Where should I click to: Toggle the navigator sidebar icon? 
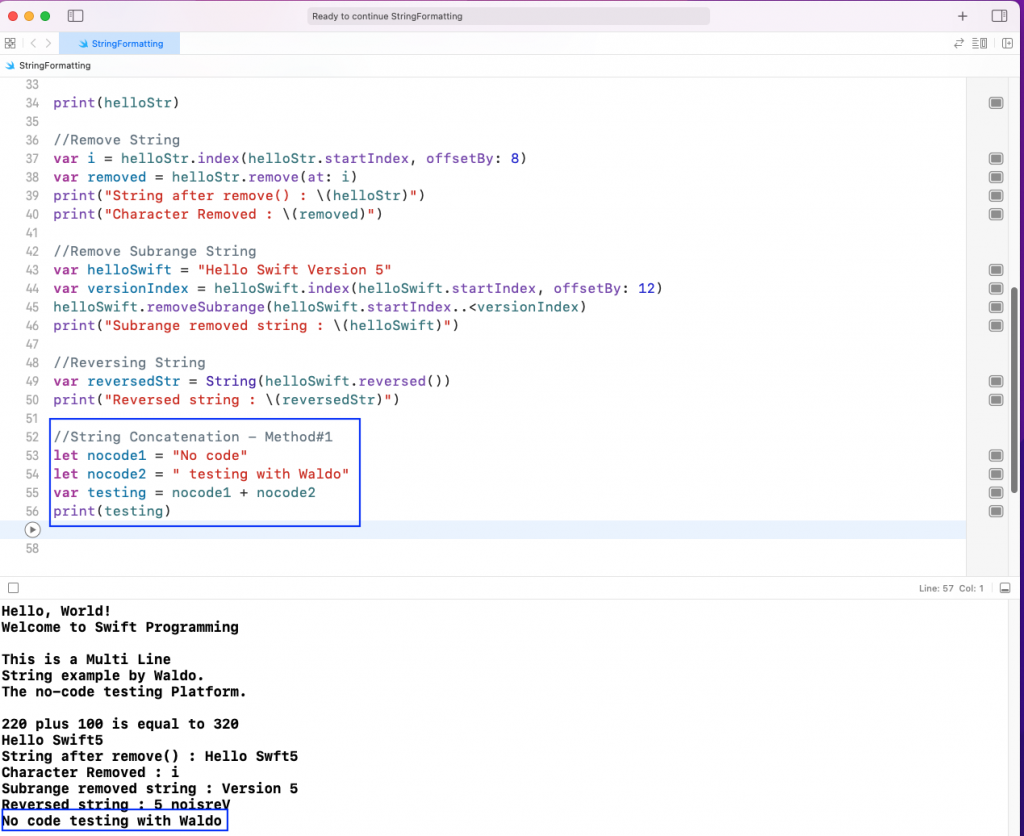[x=76, y=16]
